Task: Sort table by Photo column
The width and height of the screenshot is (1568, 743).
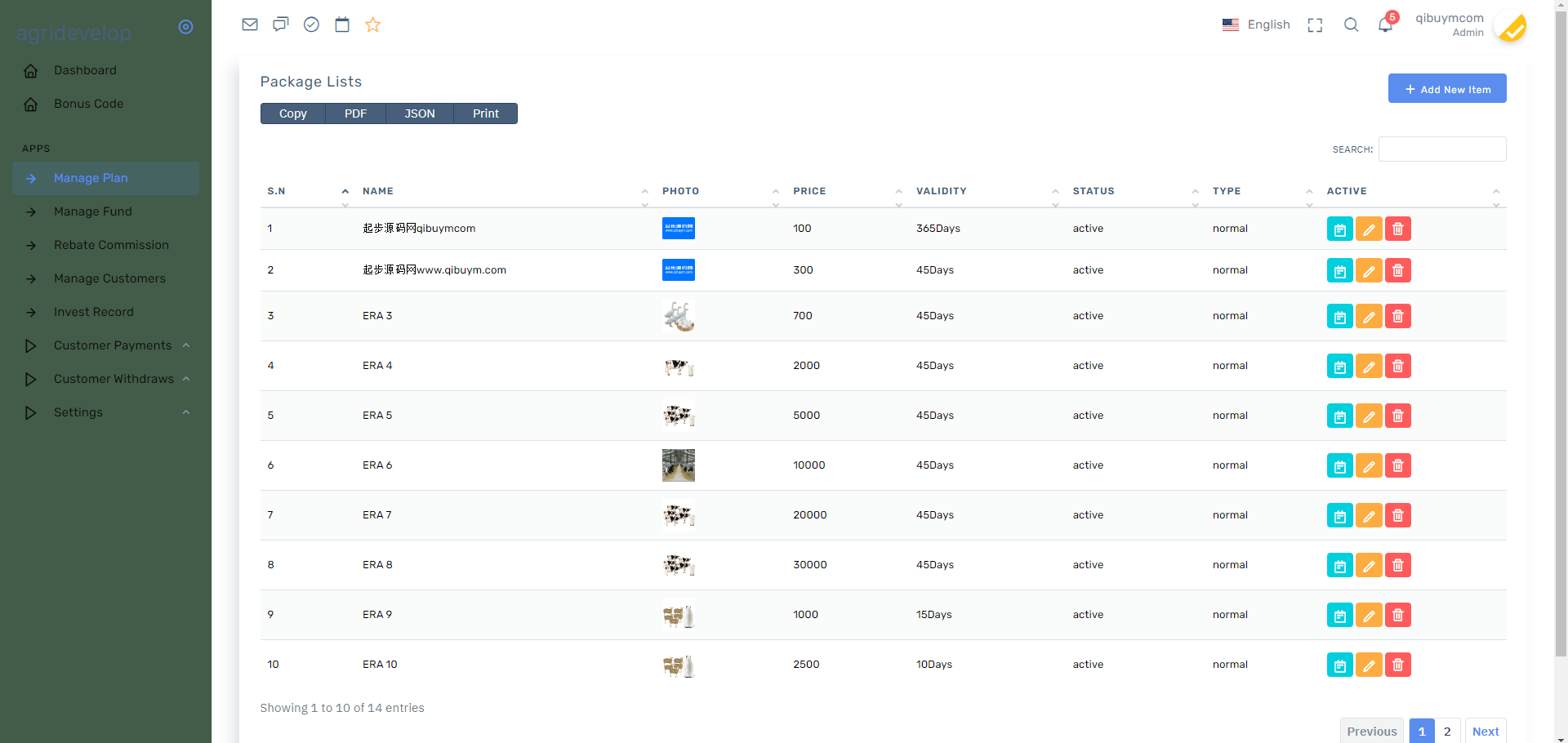Action: 721,191
